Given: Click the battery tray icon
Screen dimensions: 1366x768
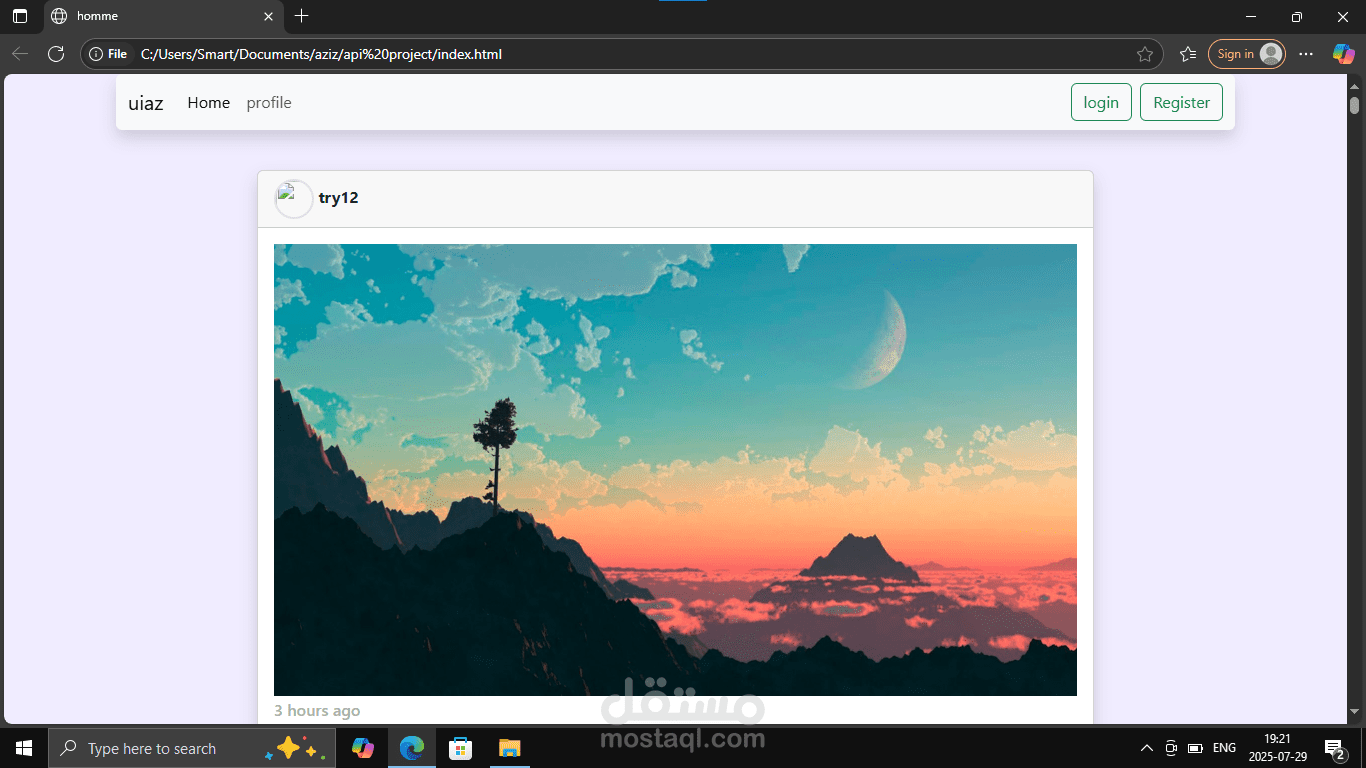Looking at the screenshot, I should tap(1195, 748).
